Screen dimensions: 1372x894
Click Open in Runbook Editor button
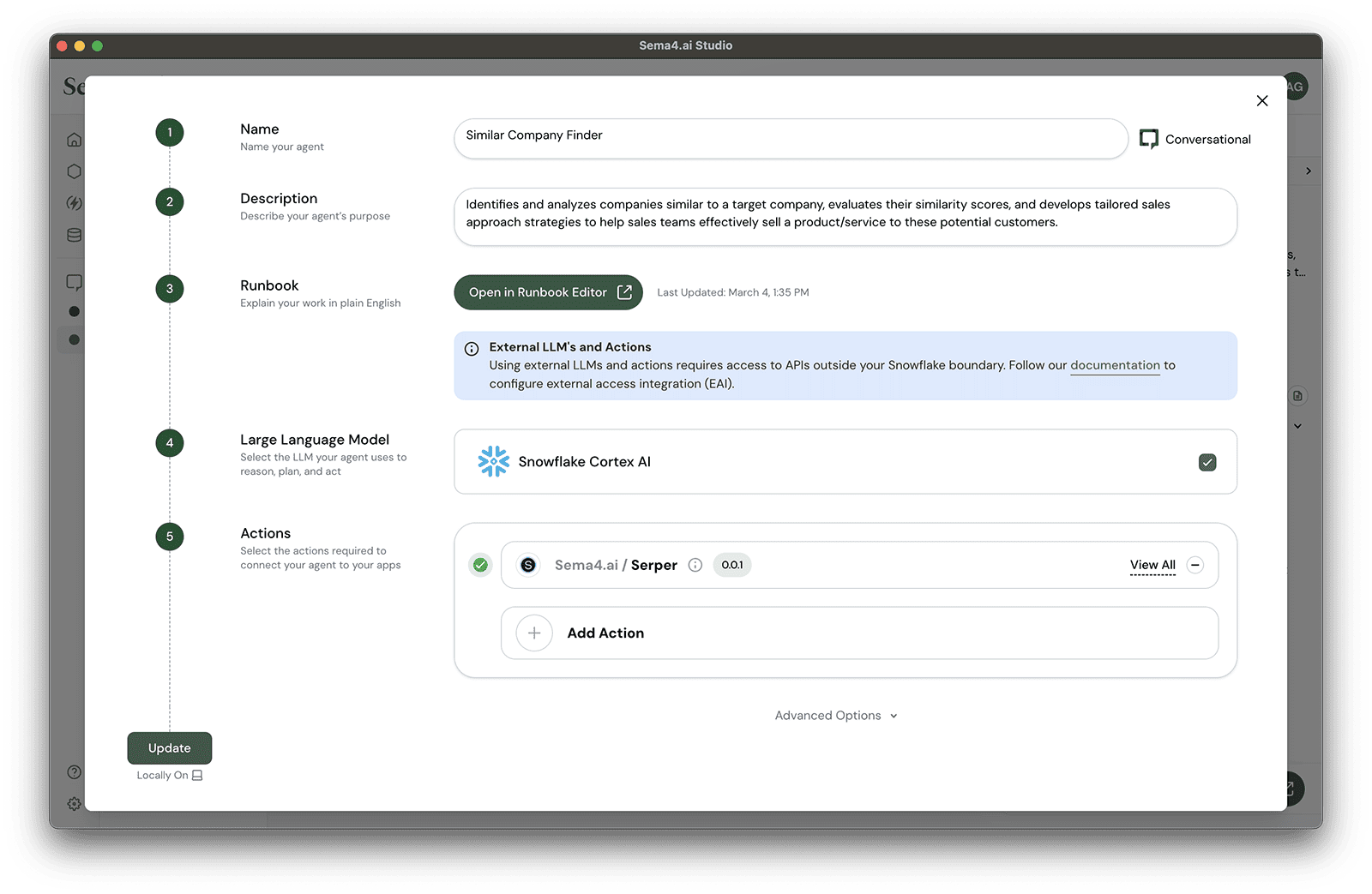(548, 292)
